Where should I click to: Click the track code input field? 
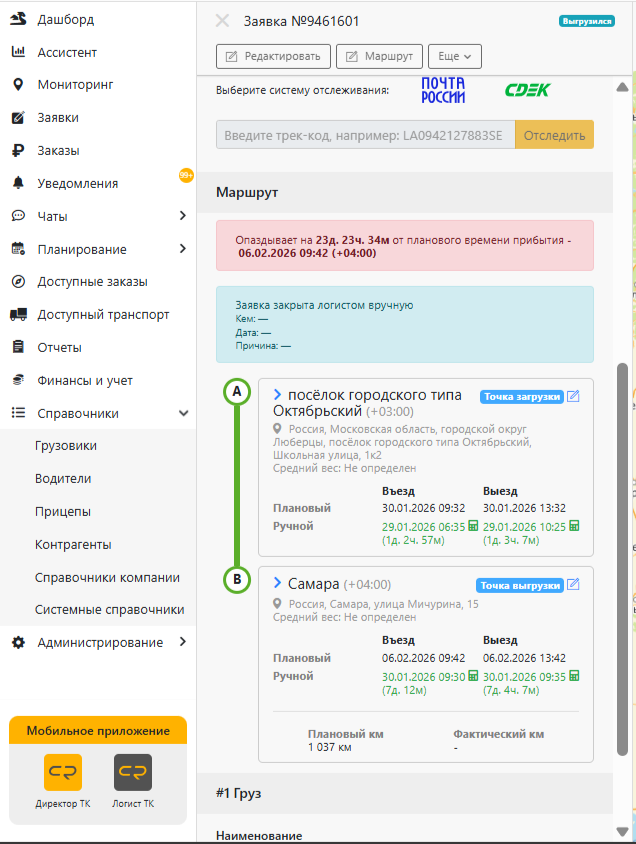coord(366,135)
